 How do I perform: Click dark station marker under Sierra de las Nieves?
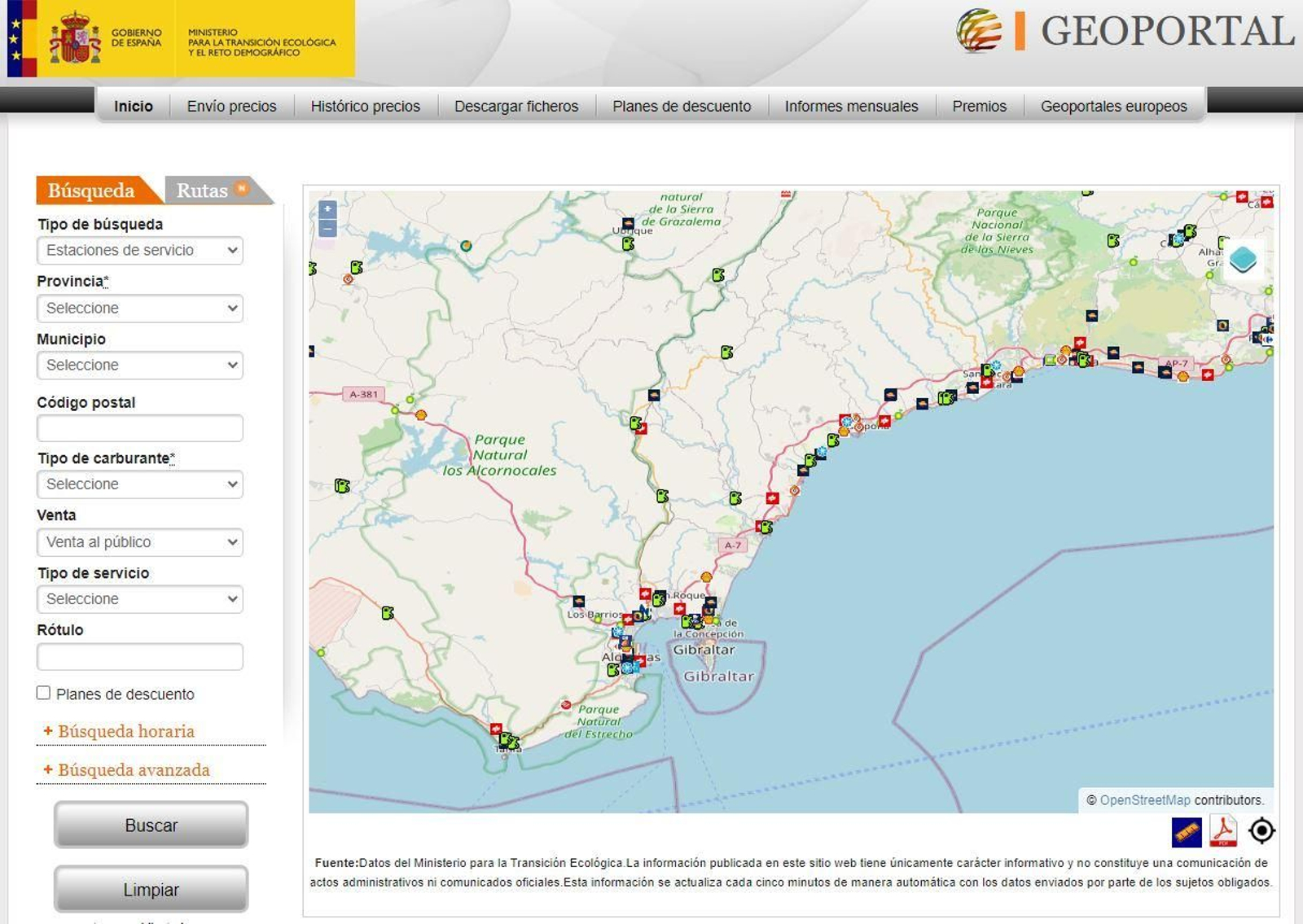tap(1091, 315)
